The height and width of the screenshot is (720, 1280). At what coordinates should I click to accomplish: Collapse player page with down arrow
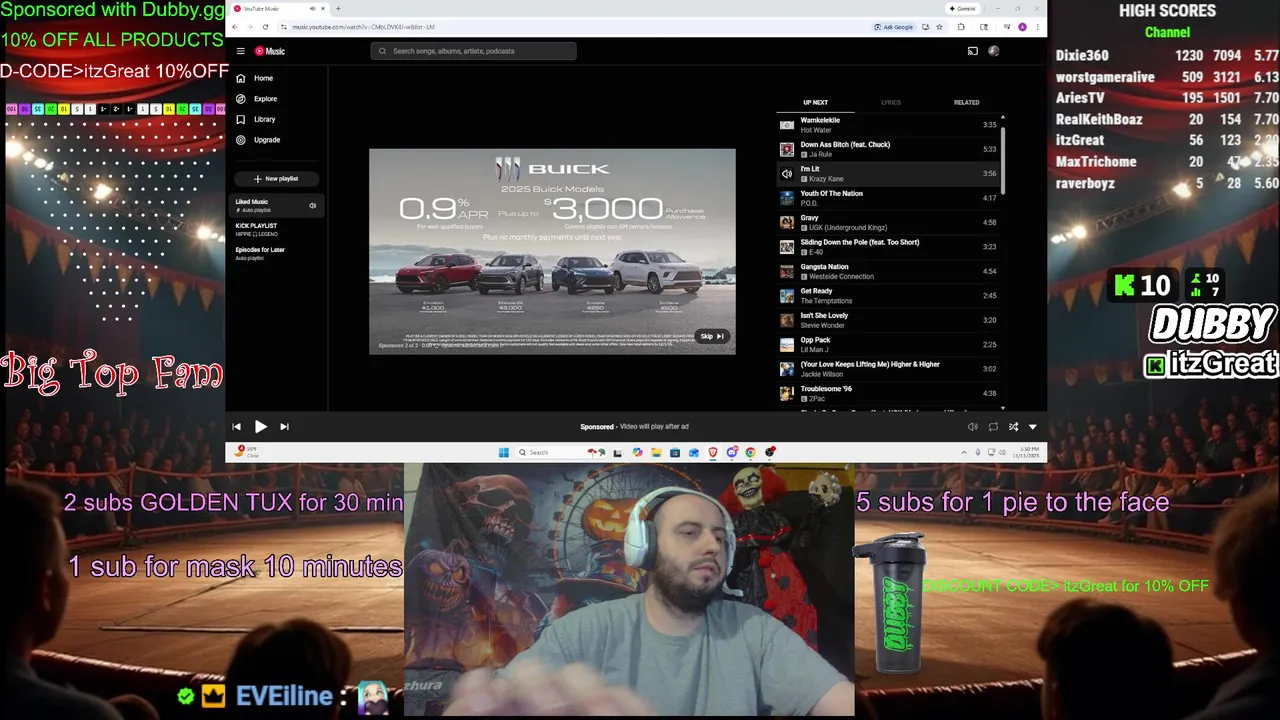(x=1033, y=427)
